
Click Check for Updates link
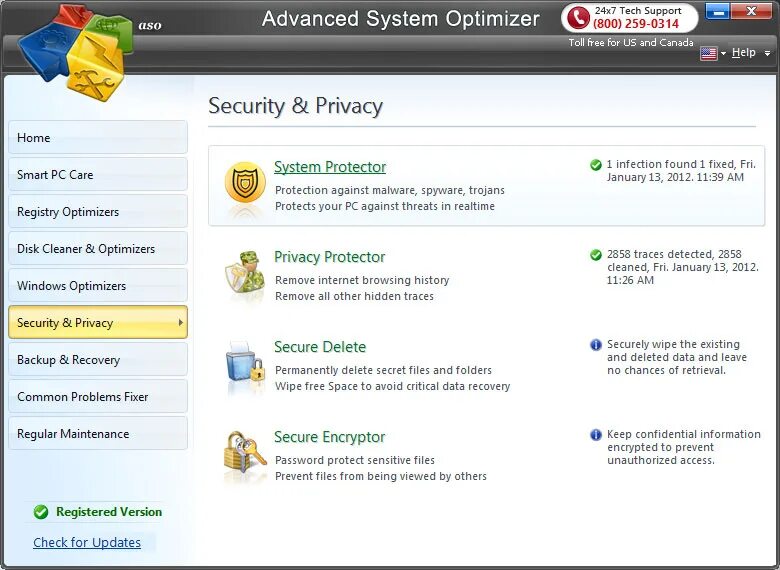[87, 542]
